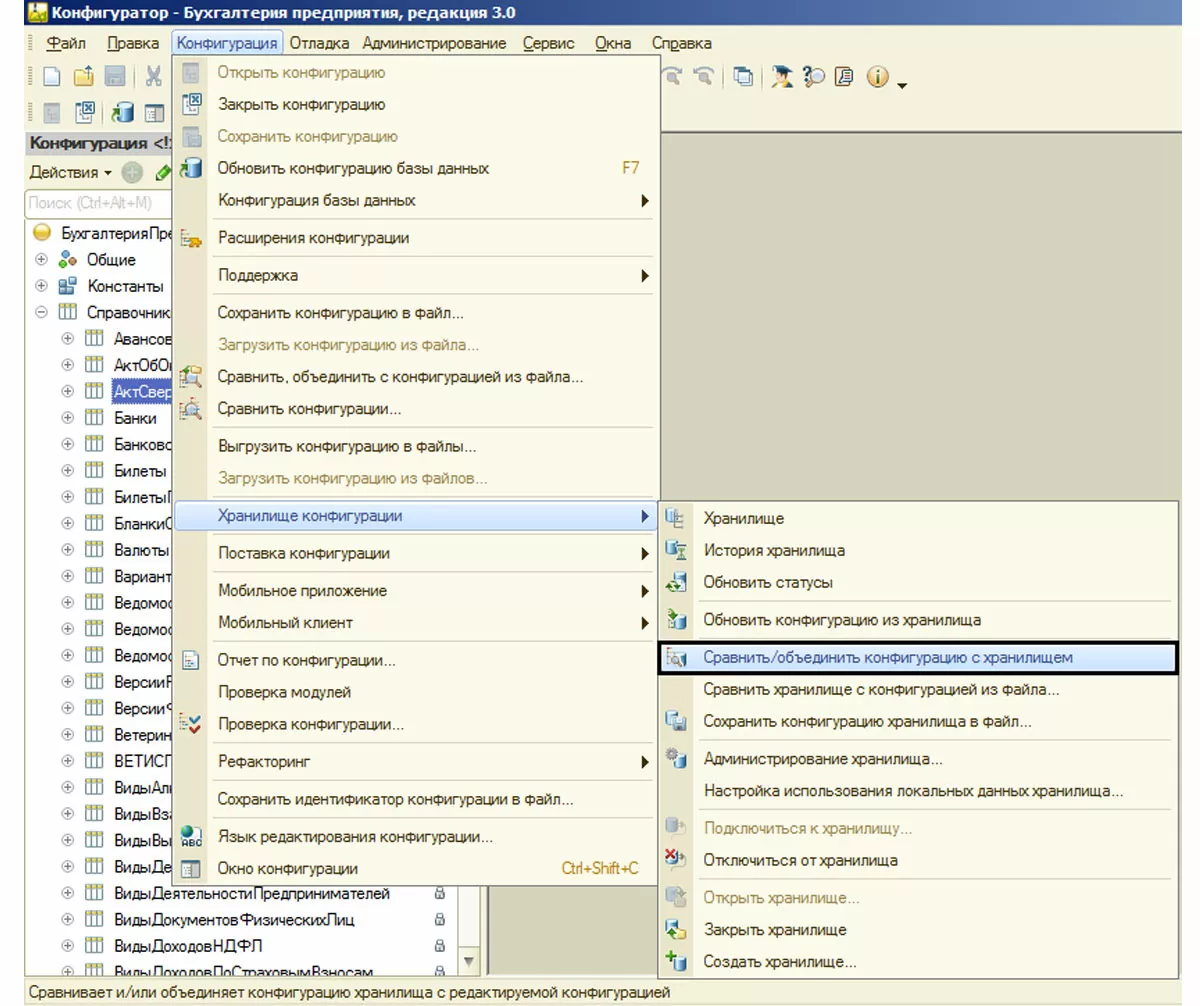Click the Syntax Assistant graduate-cap toolbar icon
The width and height of the screenshot is (1200, 1006).
(781, 77)
